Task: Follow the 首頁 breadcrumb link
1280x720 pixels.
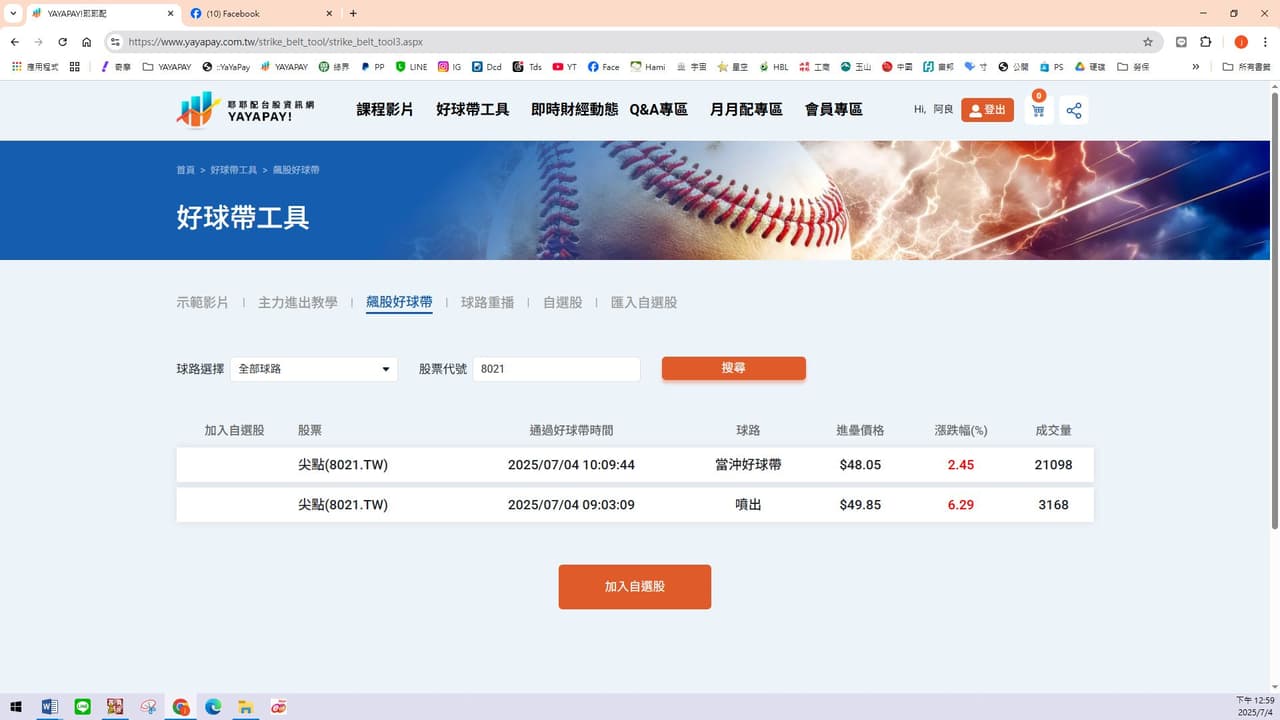Action: [x=186, y=170]
